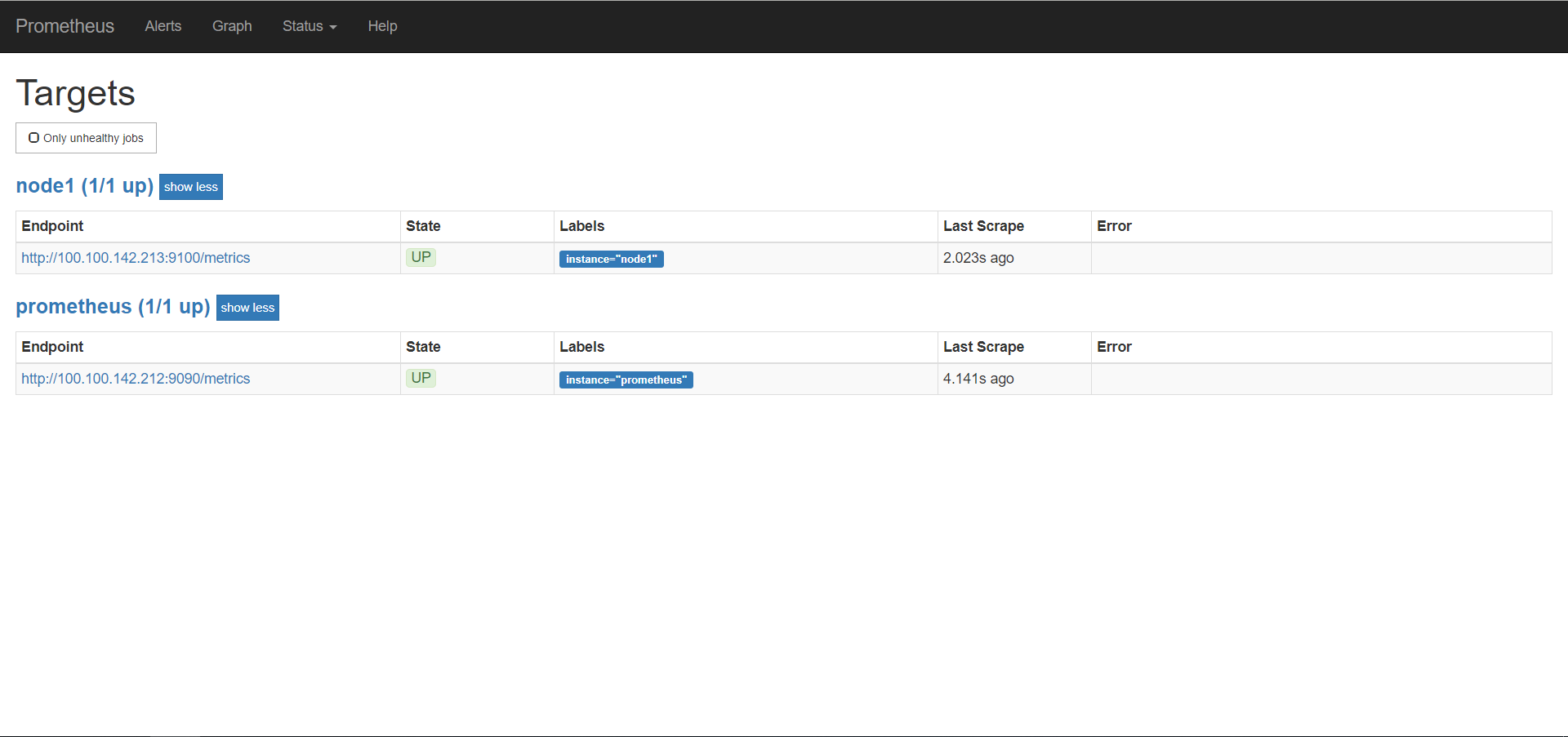1568x737 pixels.
Task: Open the Prometheus home brand link
Action: click(65, 26)
